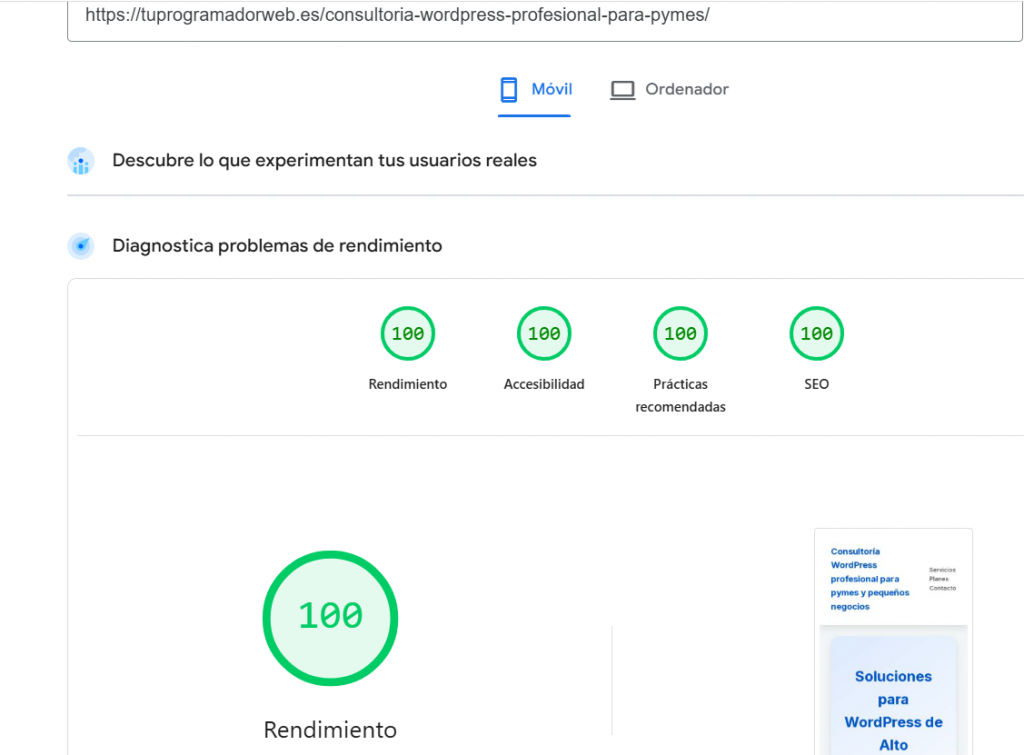
Task: Expand 'Descubre lo que experimentan tus usuarios reales'
Action: 326,160
